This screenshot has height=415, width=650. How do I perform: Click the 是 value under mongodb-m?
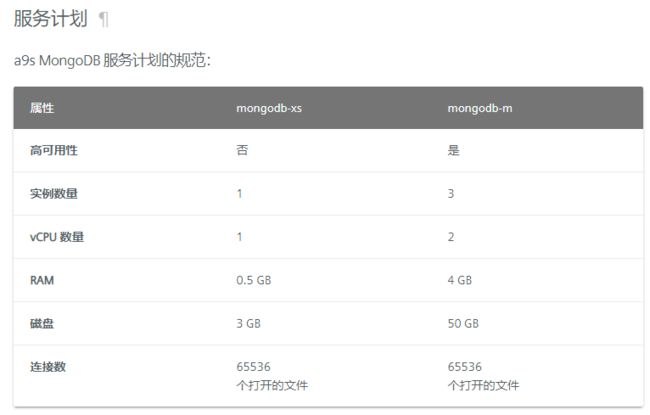454,150
